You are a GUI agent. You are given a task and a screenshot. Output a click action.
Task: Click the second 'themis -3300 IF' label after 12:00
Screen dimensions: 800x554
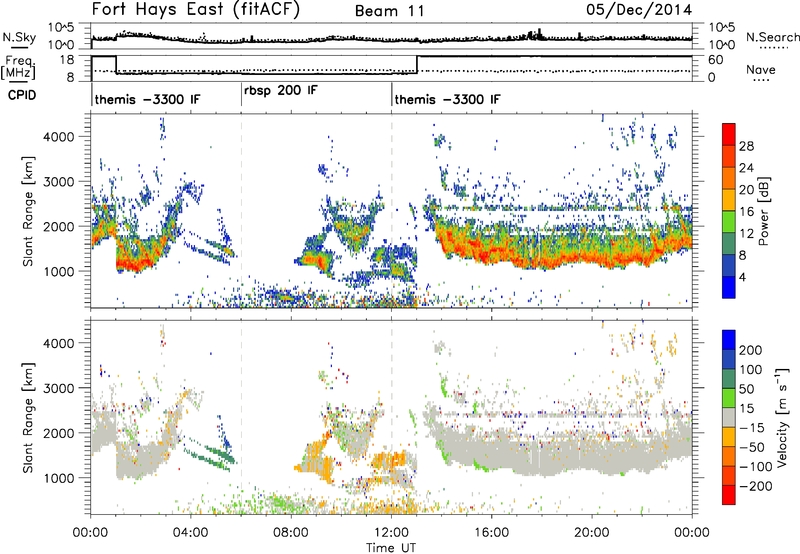pos(447,99)
